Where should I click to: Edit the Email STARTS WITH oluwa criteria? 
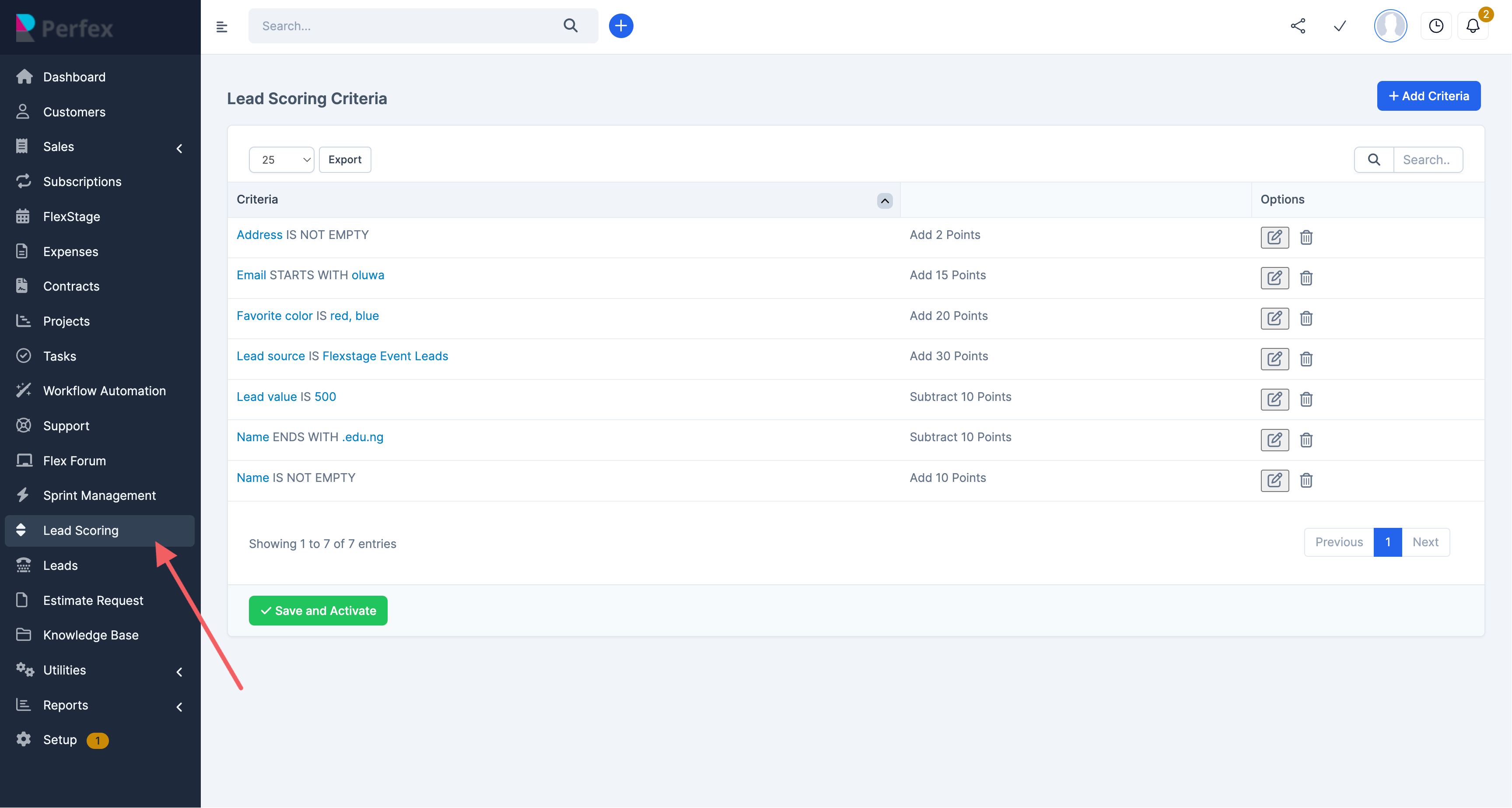pos(1274,278)
